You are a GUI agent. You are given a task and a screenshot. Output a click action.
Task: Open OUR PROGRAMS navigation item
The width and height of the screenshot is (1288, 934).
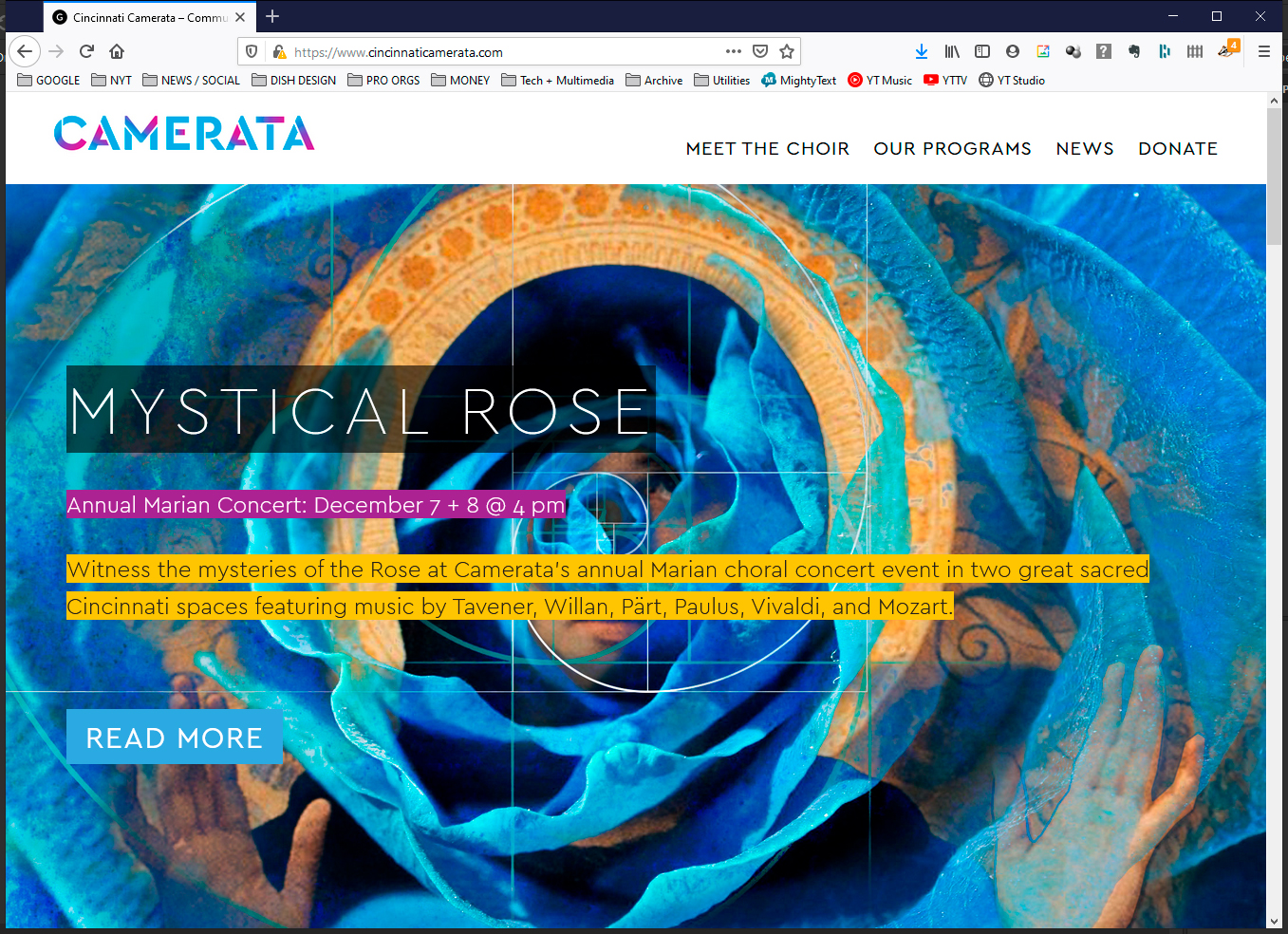point(952,149)
